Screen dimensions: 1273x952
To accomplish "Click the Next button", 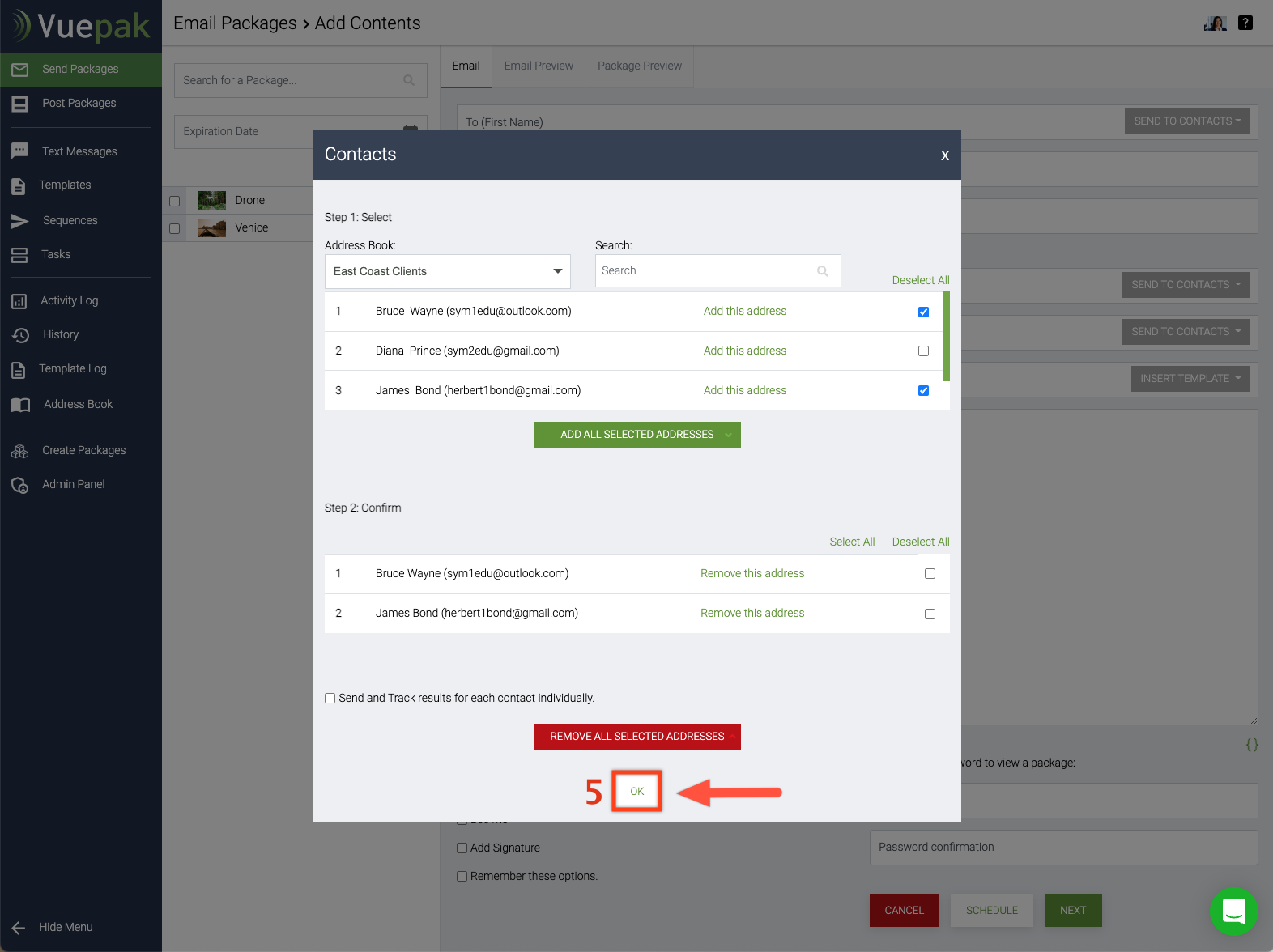I will click(1073, 911).
